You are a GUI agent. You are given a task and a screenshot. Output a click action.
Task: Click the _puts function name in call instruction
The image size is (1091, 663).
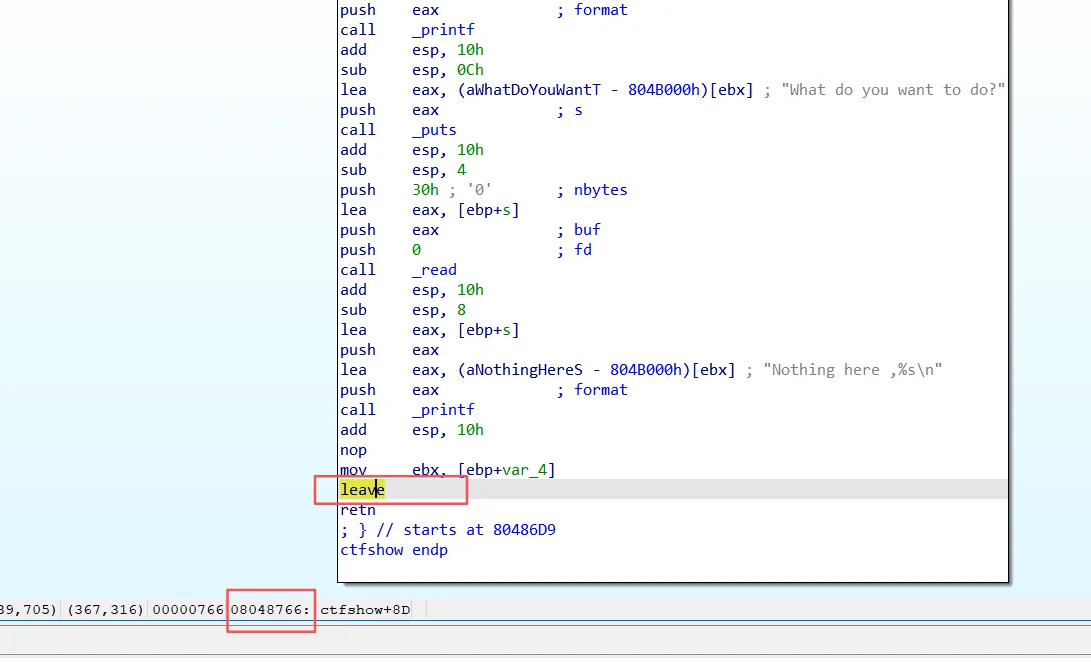pyautogui.click(x=433, y=130)
